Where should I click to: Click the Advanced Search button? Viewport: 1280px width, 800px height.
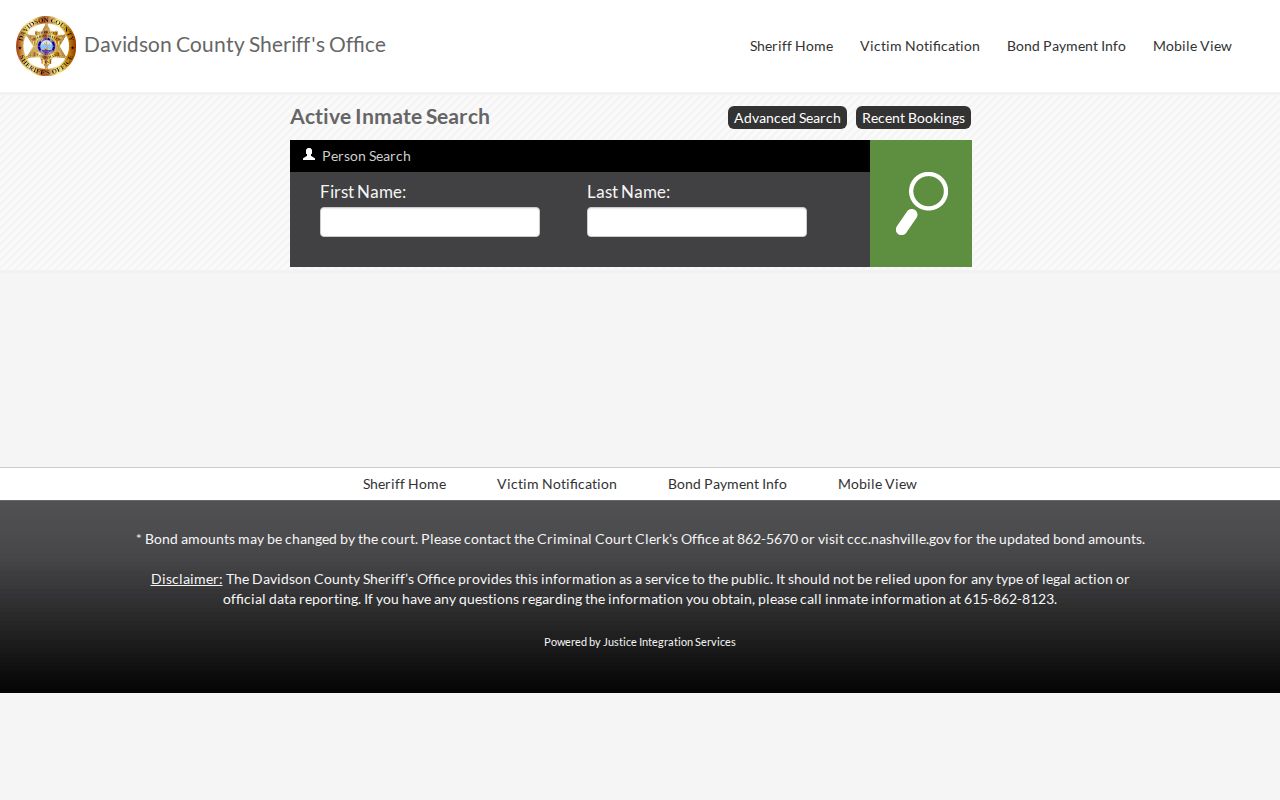(x=787, y=118)
